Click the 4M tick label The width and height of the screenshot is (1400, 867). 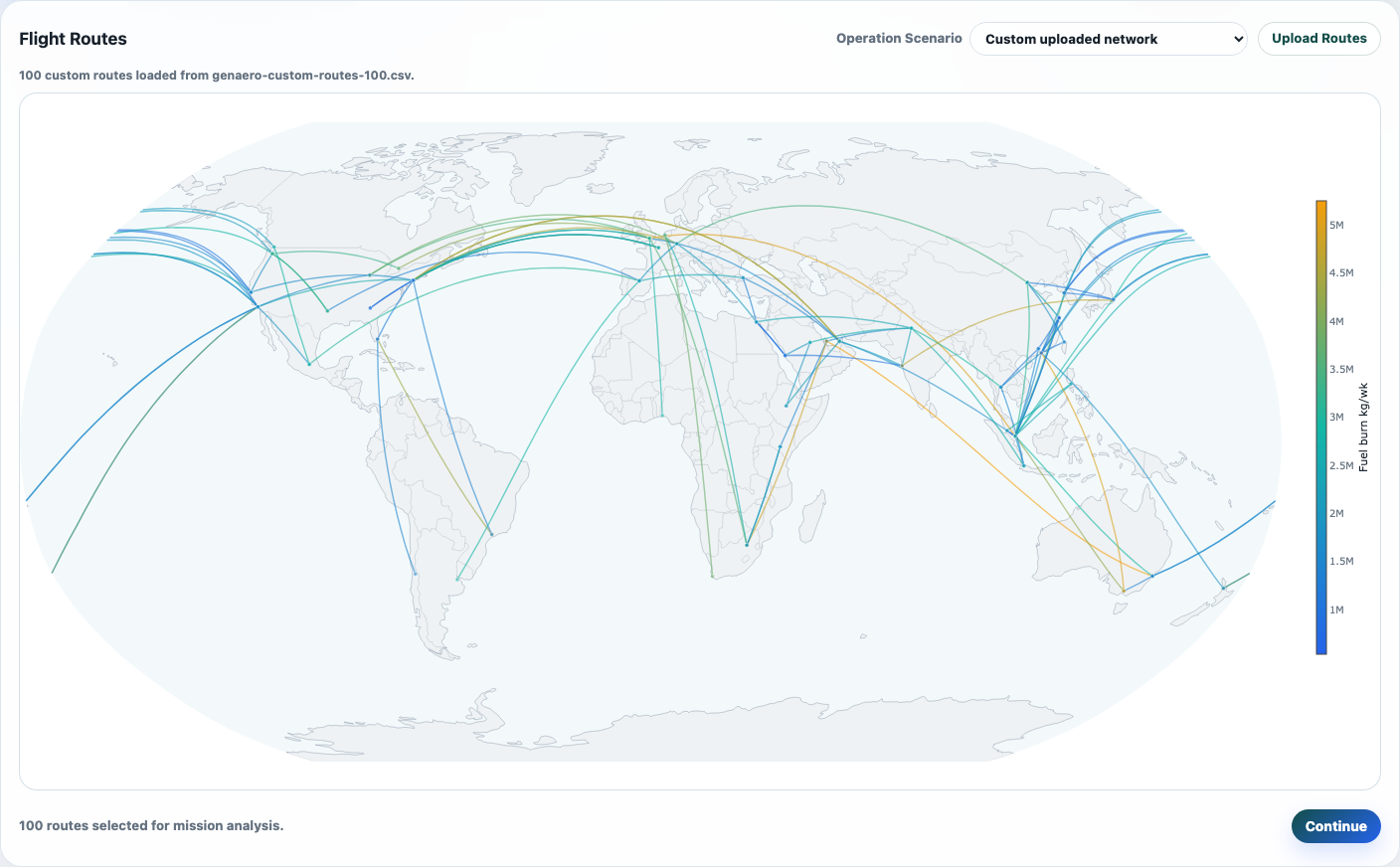coord(1336,321)
